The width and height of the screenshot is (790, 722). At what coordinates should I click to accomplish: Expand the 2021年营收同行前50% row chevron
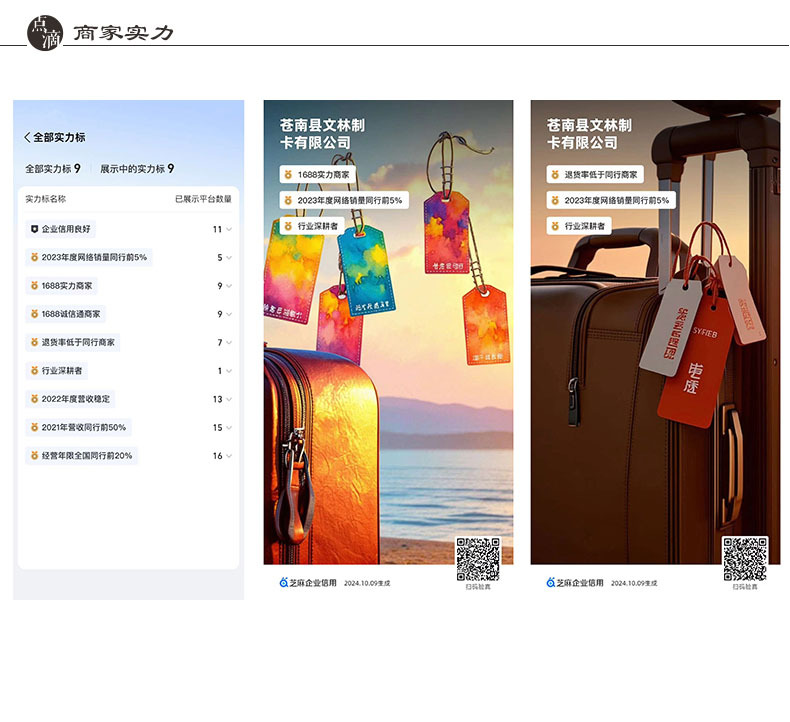229,427
